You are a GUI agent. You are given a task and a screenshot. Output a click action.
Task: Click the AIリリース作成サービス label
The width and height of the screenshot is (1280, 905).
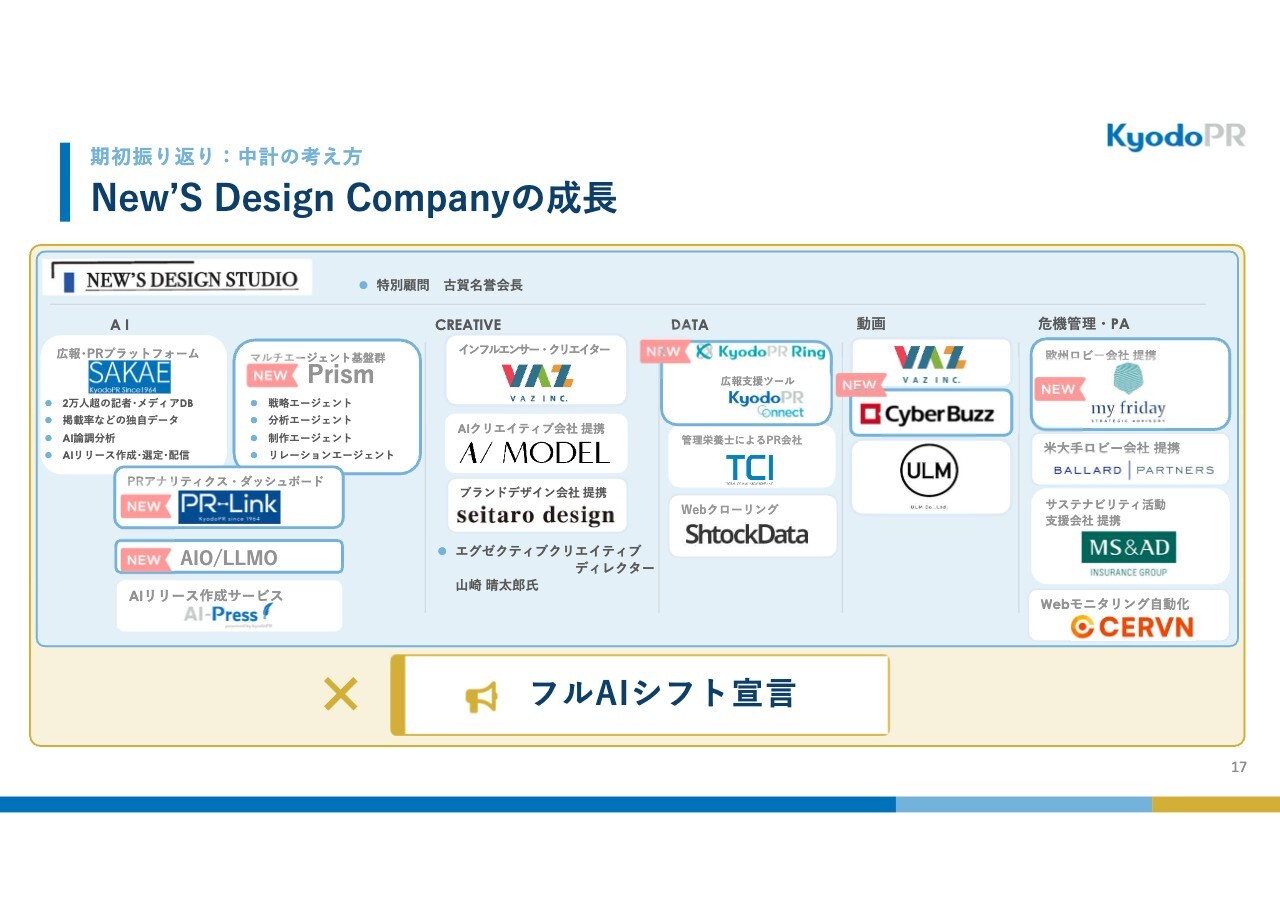click(x=206, y=595)
